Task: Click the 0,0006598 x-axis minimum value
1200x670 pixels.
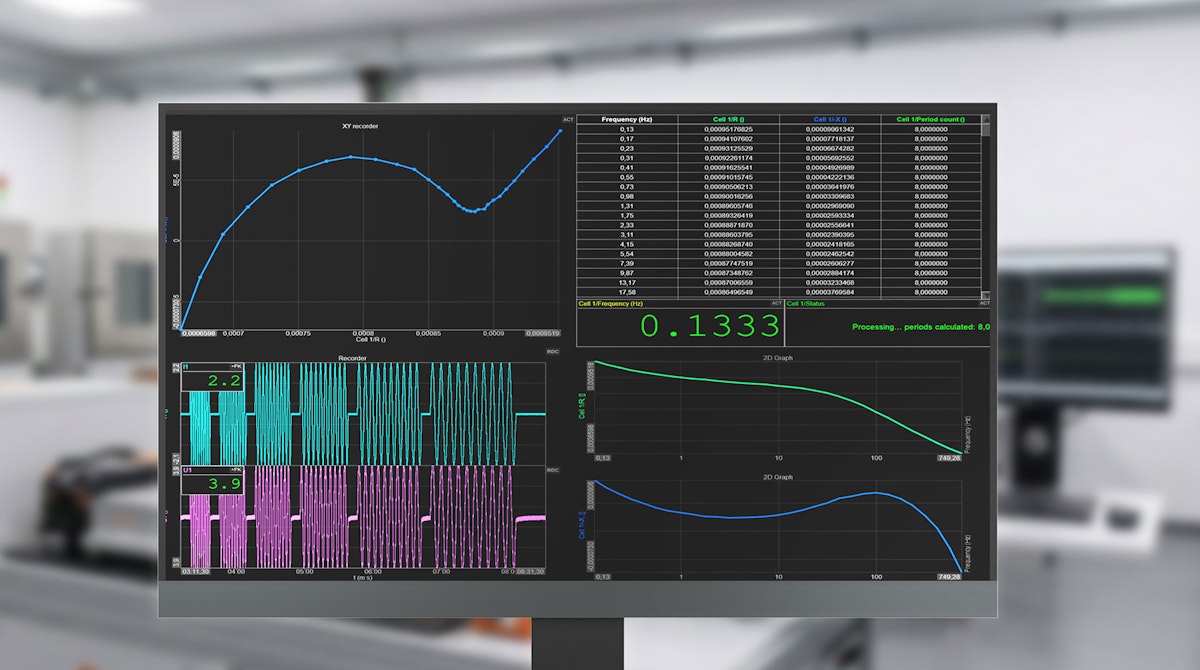Action: click(198, 333)
